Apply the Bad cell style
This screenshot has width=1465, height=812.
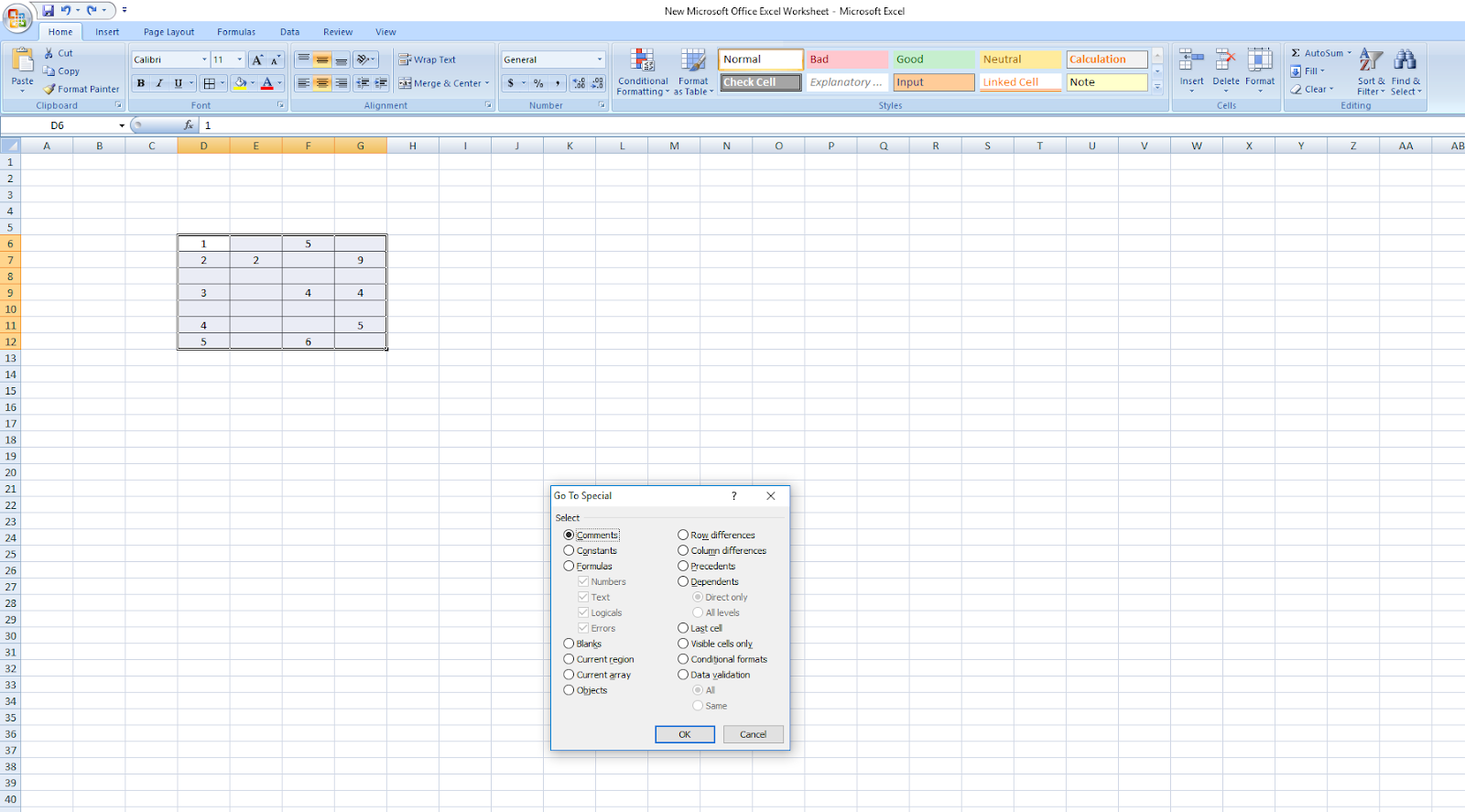coord(847,60)
